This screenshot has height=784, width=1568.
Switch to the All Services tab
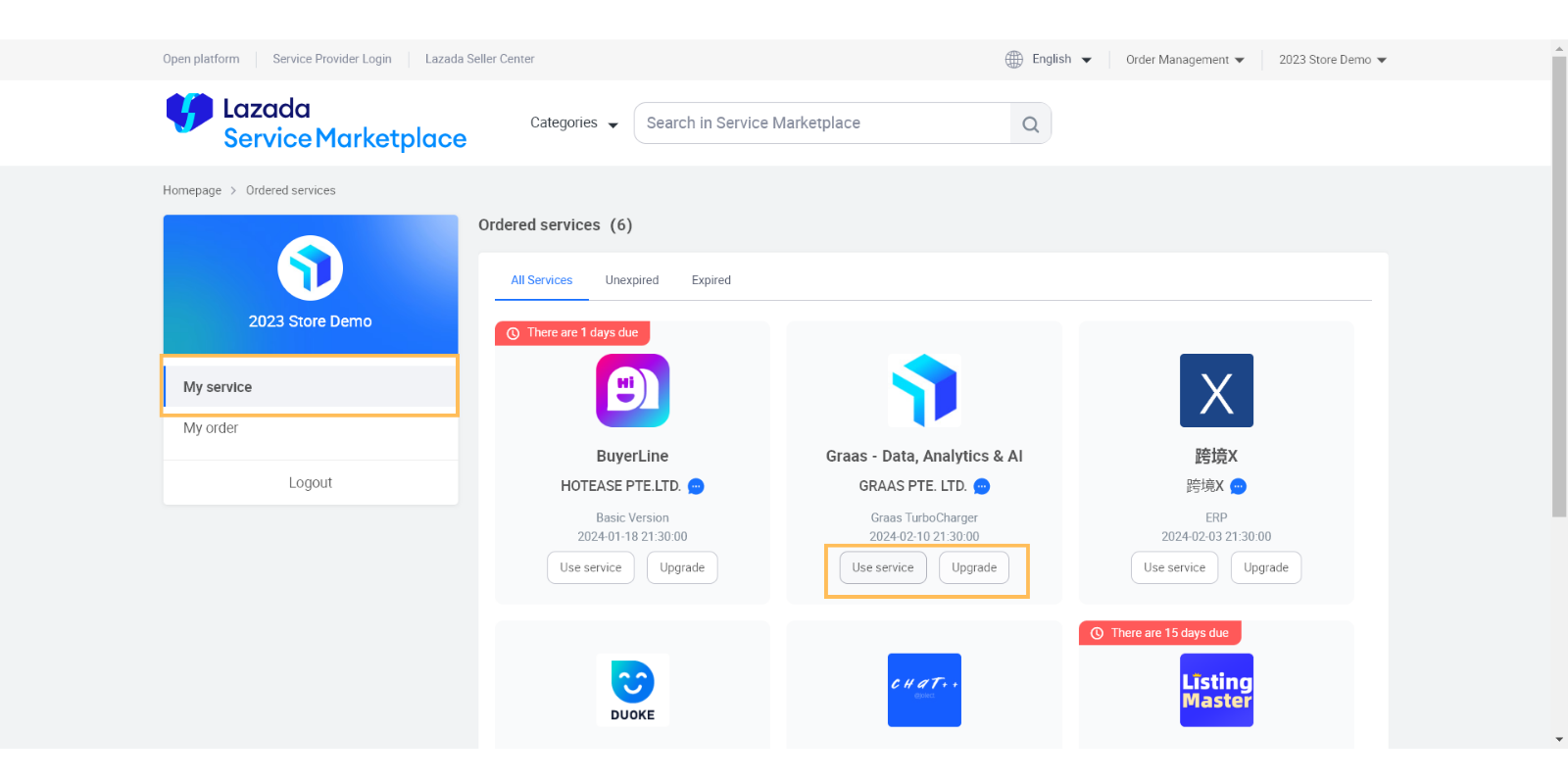click(x=541, y=280)
